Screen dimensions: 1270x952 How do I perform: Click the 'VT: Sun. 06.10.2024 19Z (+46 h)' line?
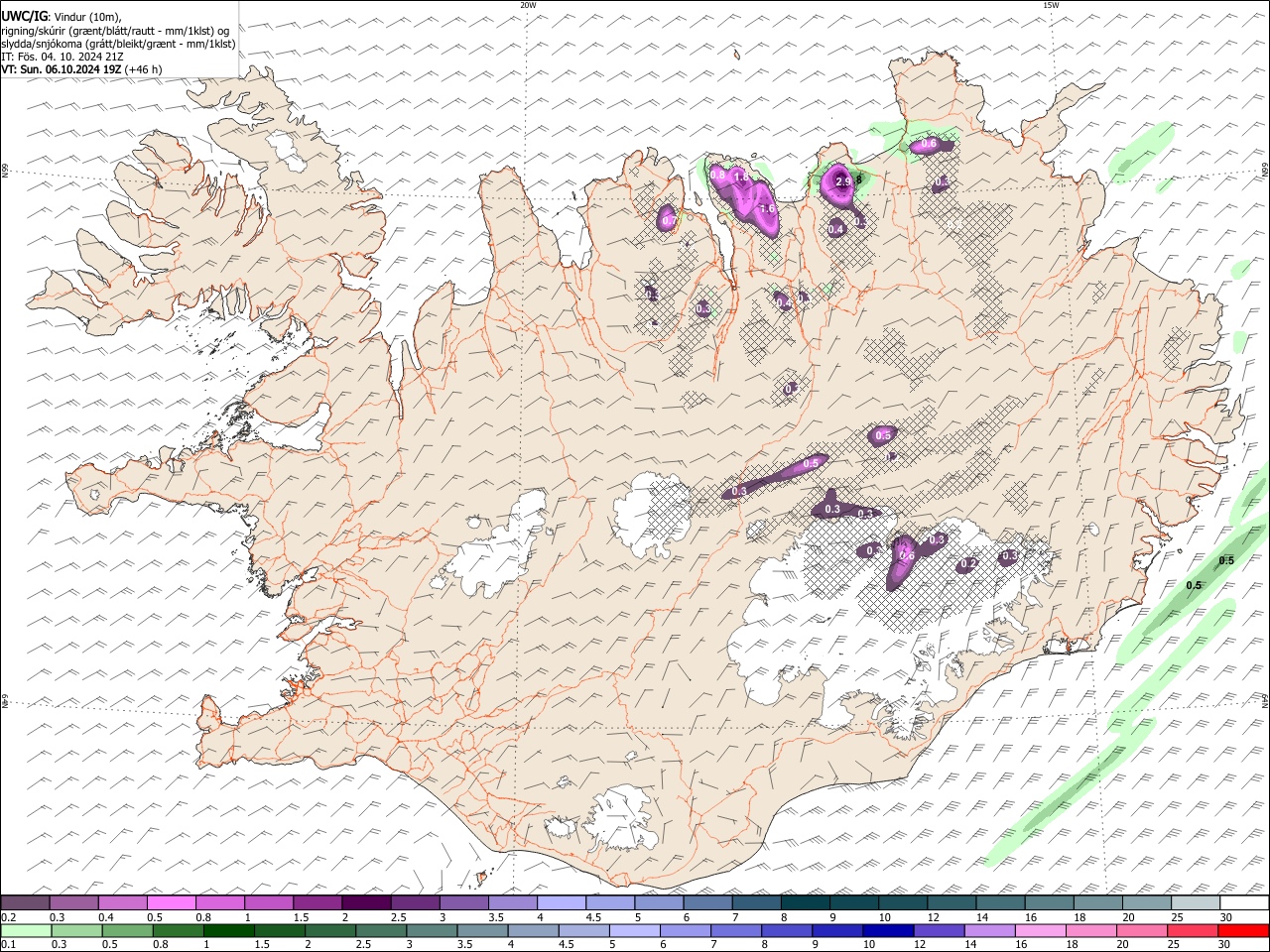[x=81, y=69]
